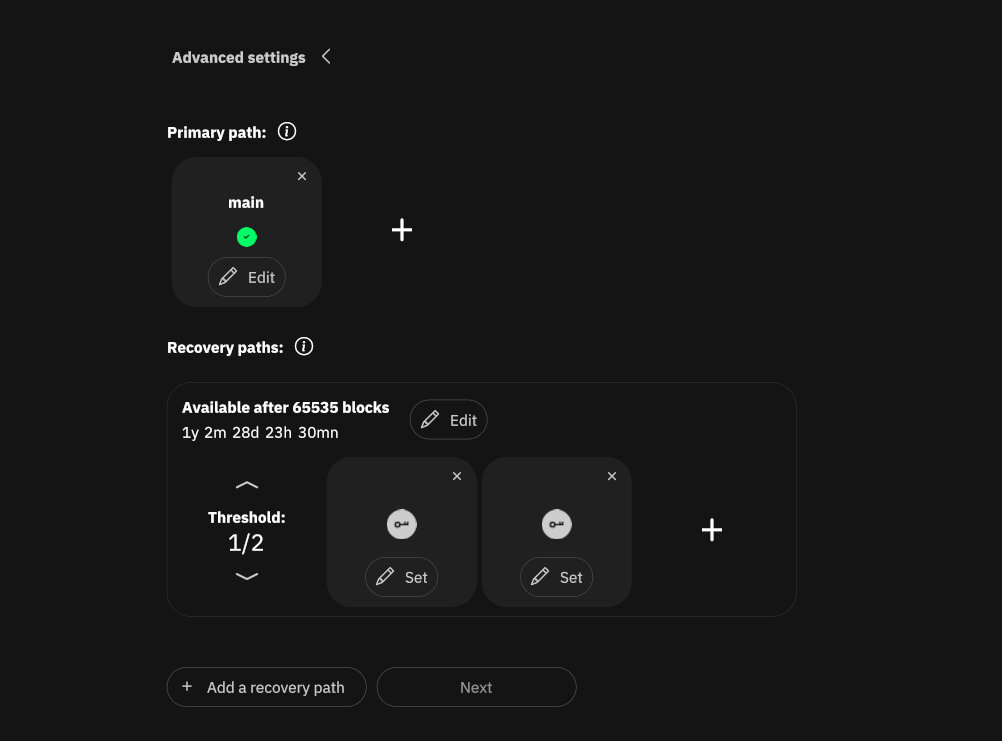Set the first recovery key
Screen dimensions: 1002x741
tap(402, 577)
